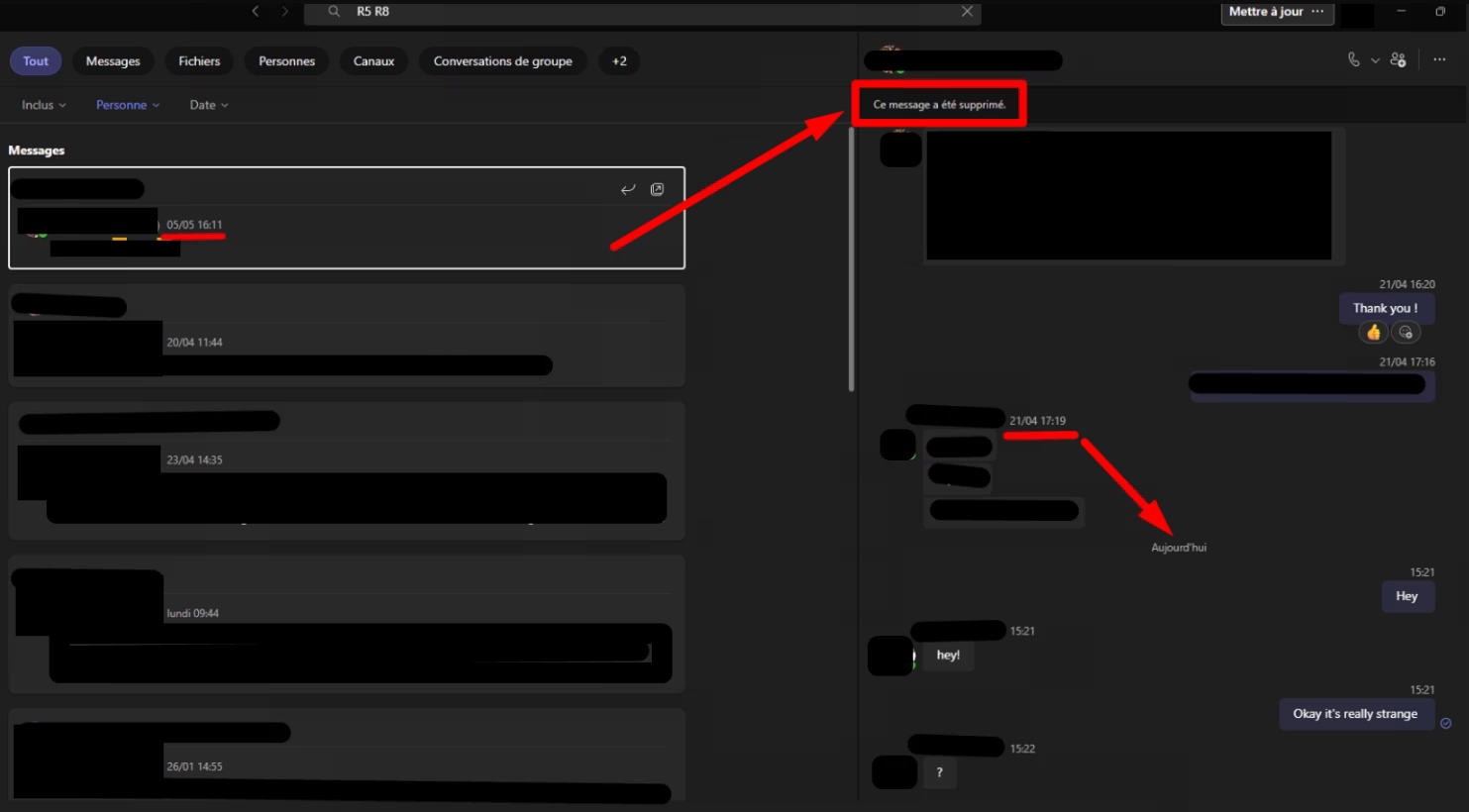Image resolution: width=1469 pixels, height=812 pixels.
Task: Click the received hey! message bubble
Action: pyautogui.click(x=948, y=656)
